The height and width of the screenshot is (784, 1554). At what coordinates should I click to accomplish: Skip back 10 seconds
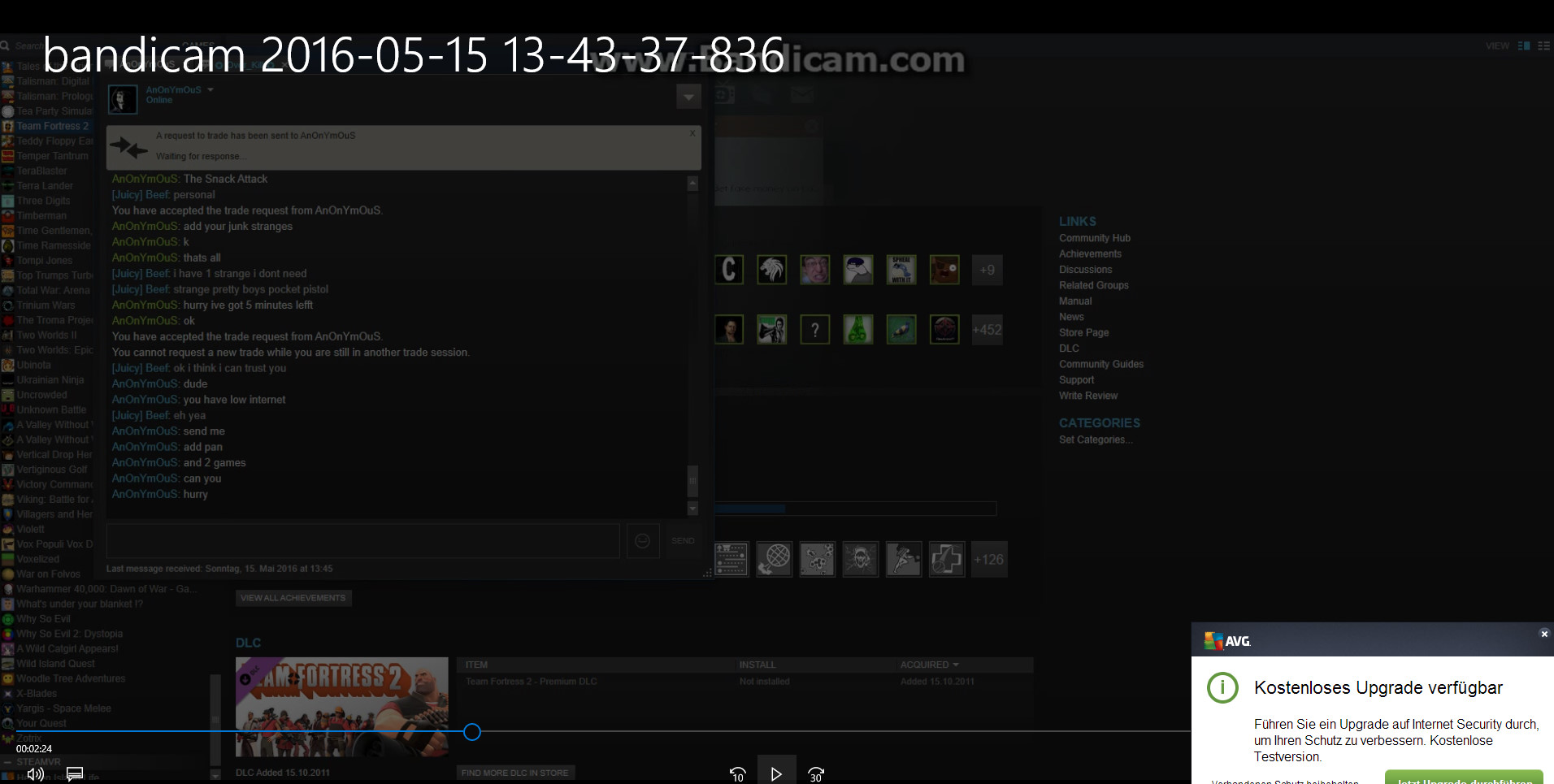pos(737,773)
